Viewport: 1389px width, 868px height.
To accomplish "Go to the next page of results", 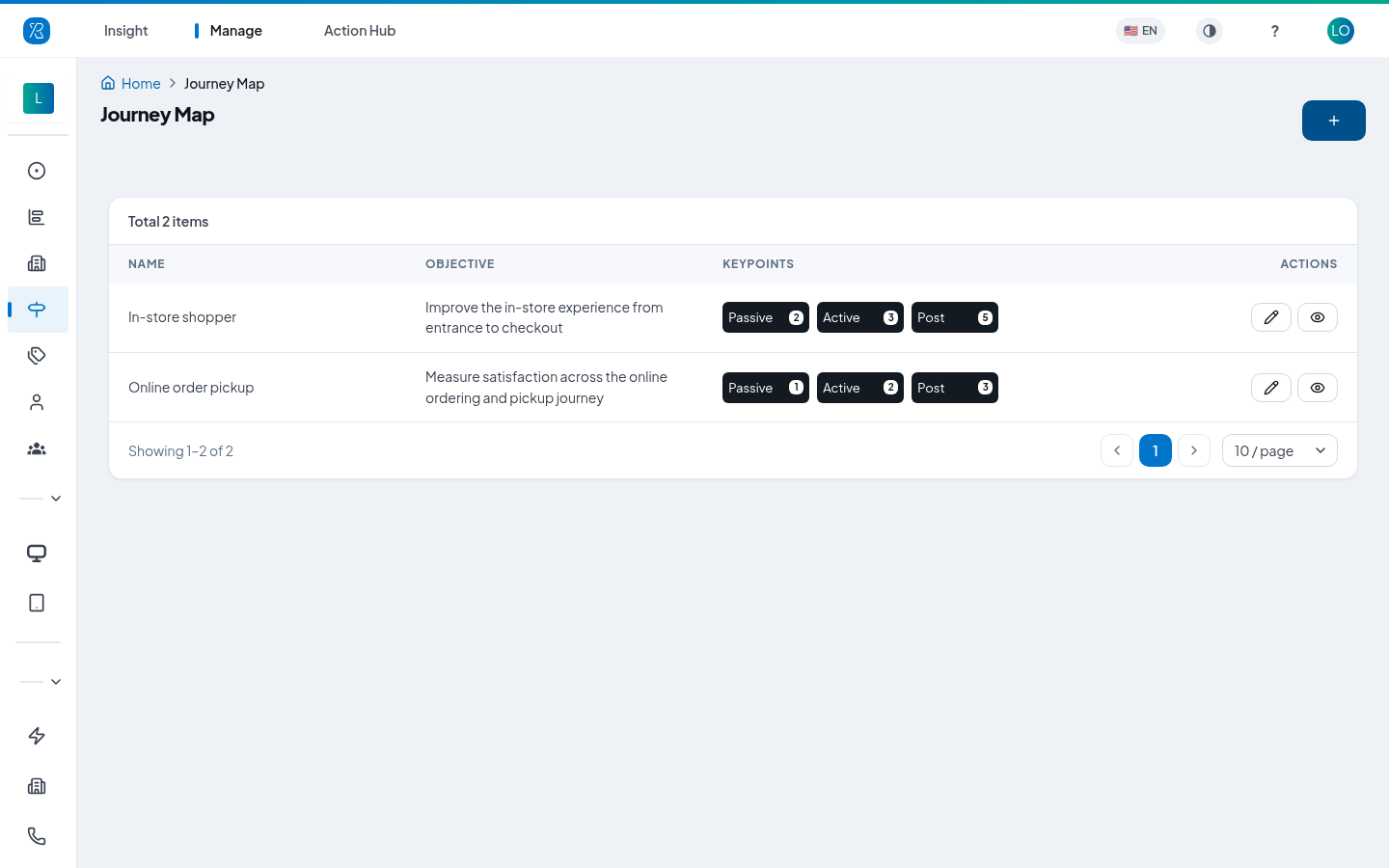I will pyautogui.click(x=1194, y=450).
